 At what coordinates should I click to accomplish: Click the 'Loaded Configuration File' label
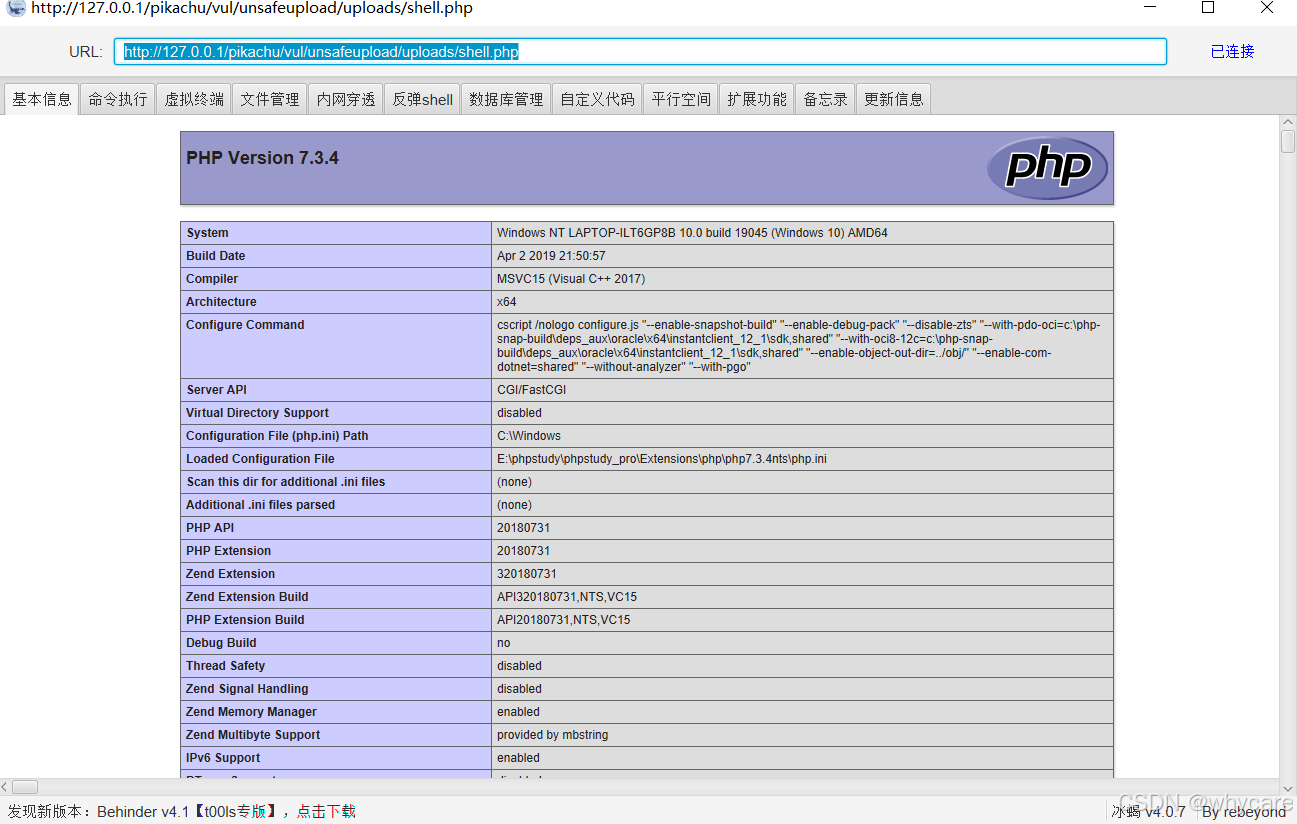(260, 459)
